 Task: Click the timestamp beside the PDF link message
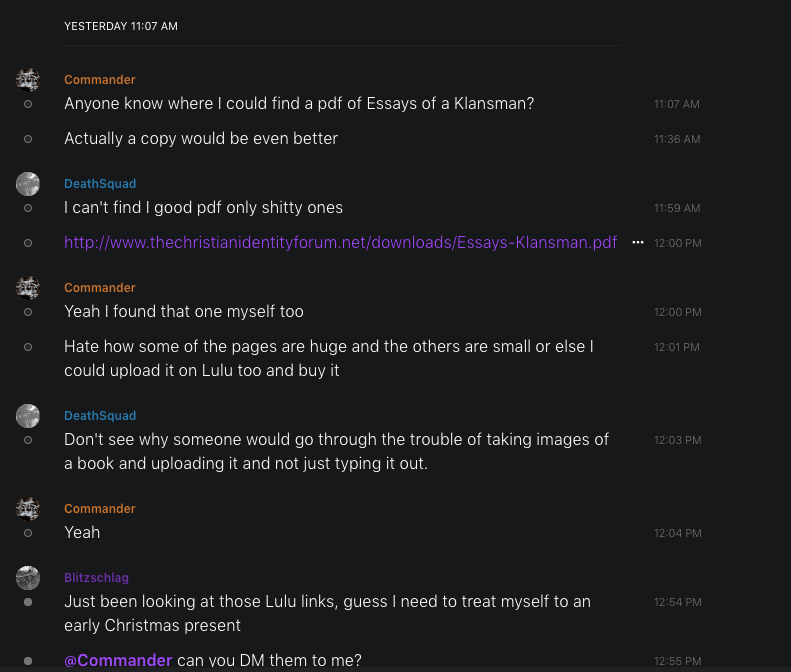[677, 243]
